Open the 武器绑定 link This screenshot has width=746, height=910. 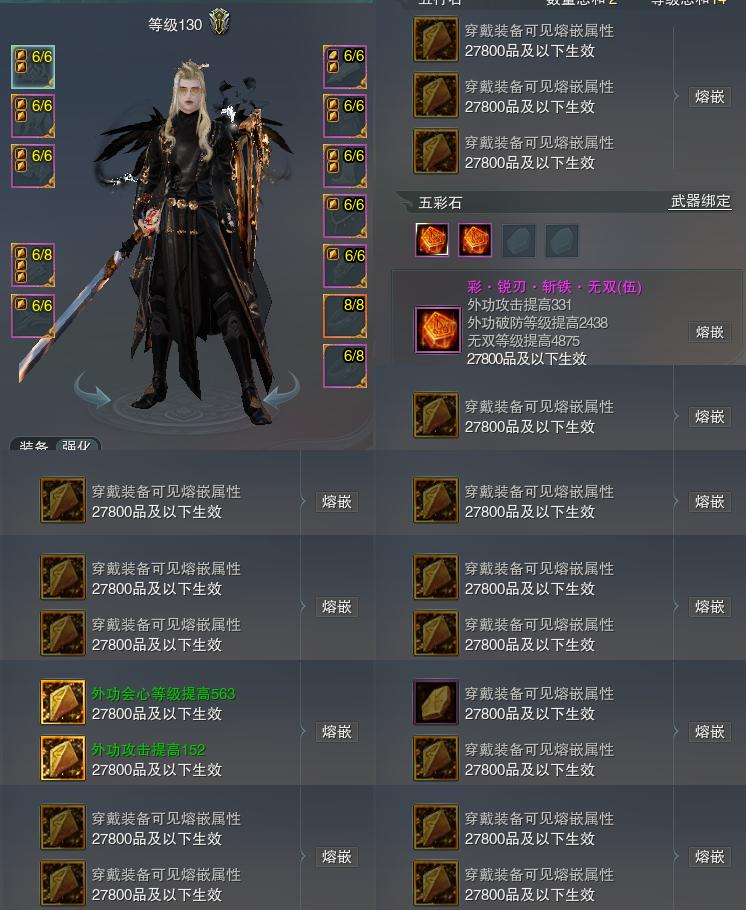[700, 201]
